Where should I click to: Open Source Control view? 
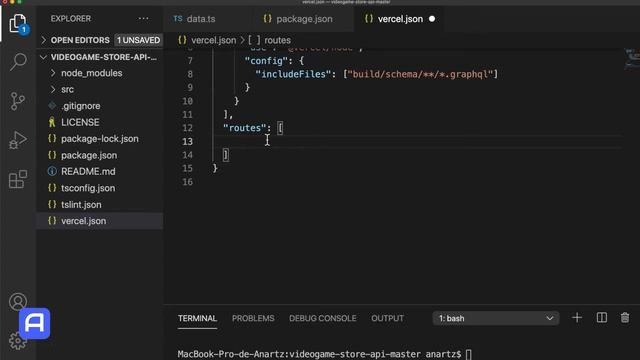click(17, 101)
